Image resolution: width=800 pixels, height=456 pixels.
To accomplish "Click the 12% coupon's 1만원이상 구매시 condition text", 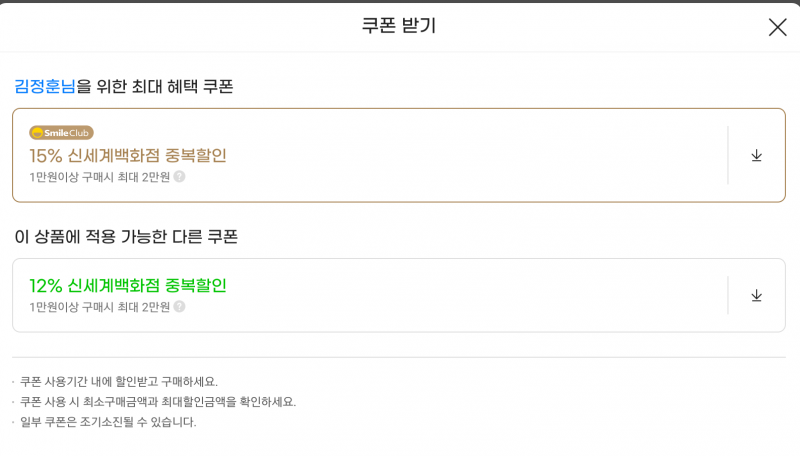I will click(x=99, y=307).
